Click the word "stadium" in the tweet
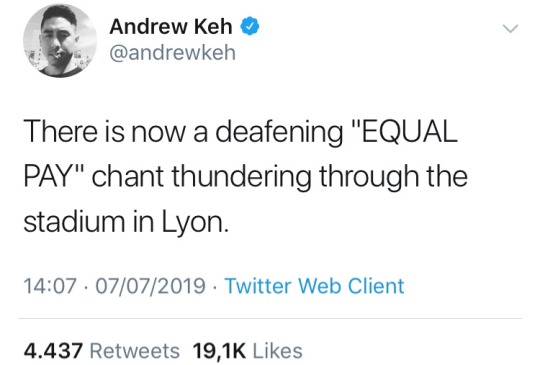This screenshot has height=365, width=540. tap(74, 222)
